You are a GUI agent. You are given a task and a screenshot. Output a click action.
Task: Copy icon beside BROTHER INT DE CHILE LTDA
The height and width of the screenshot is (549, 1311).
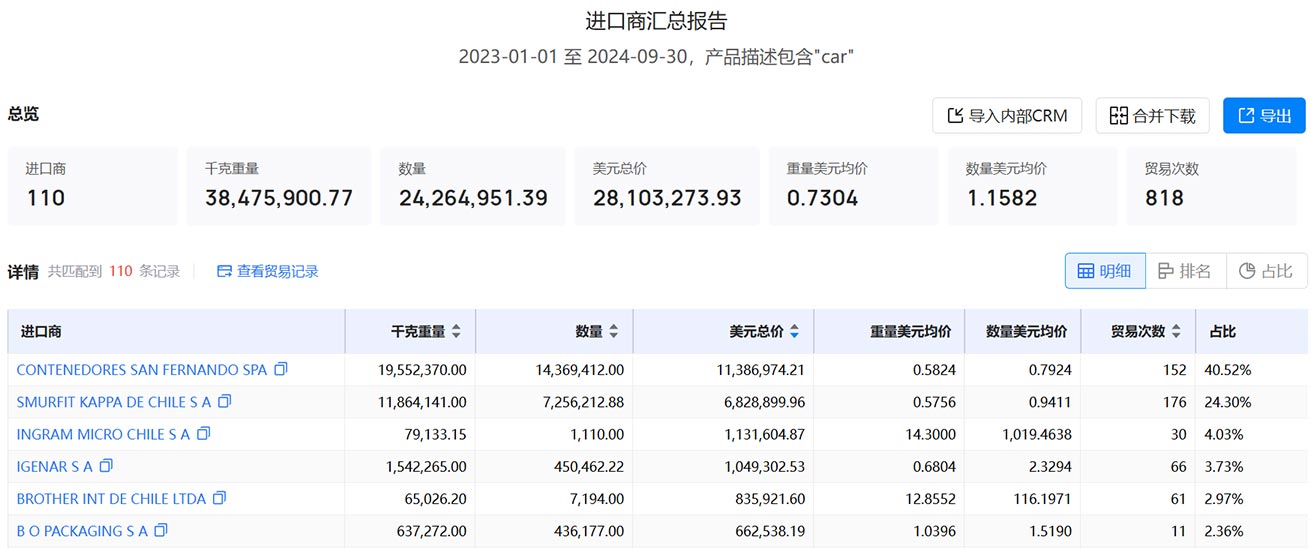pyautogui.click(x=220, y=498)
